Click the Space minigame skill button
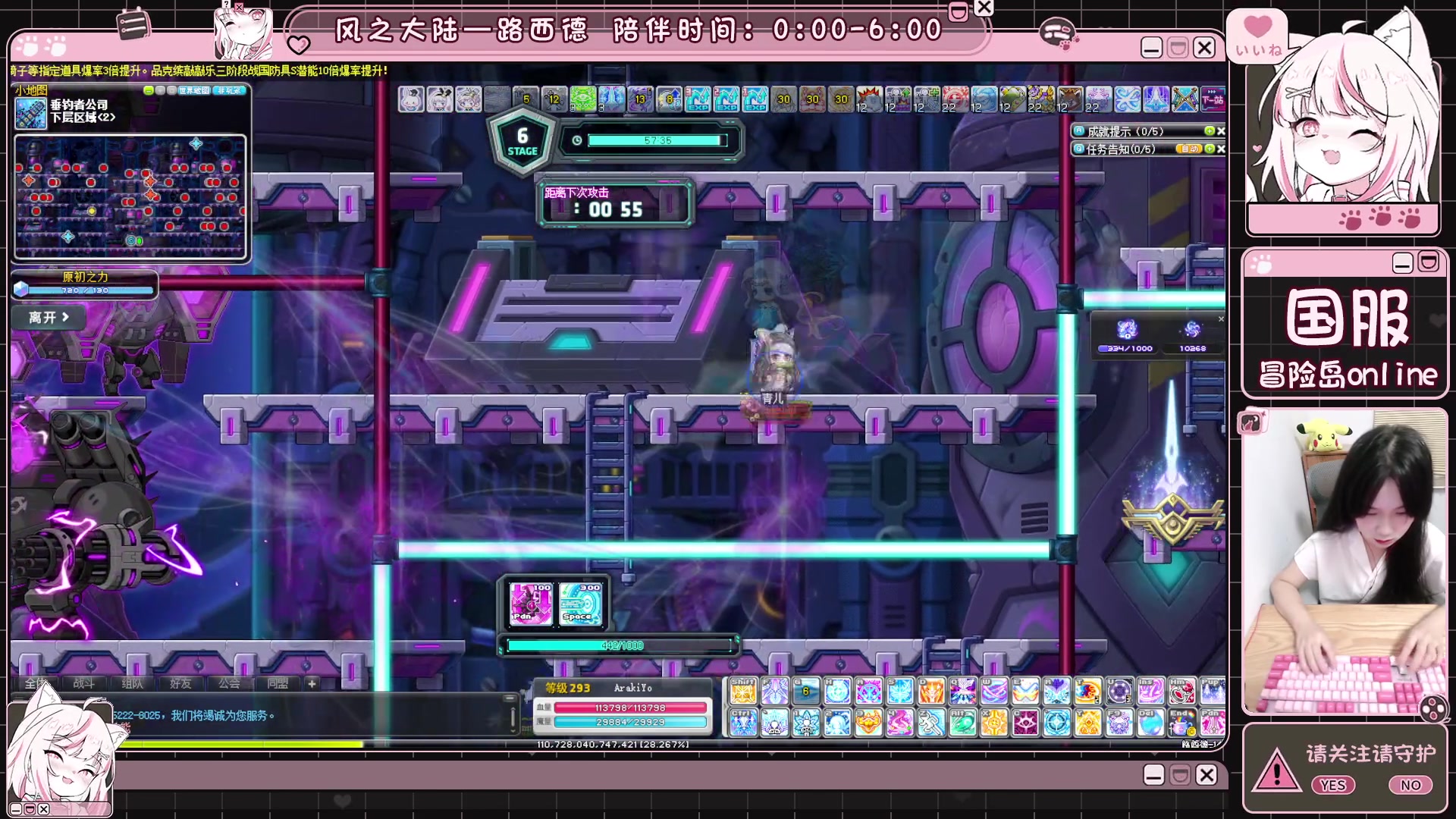Viewport: 1456px width, 819px height. 580,604
